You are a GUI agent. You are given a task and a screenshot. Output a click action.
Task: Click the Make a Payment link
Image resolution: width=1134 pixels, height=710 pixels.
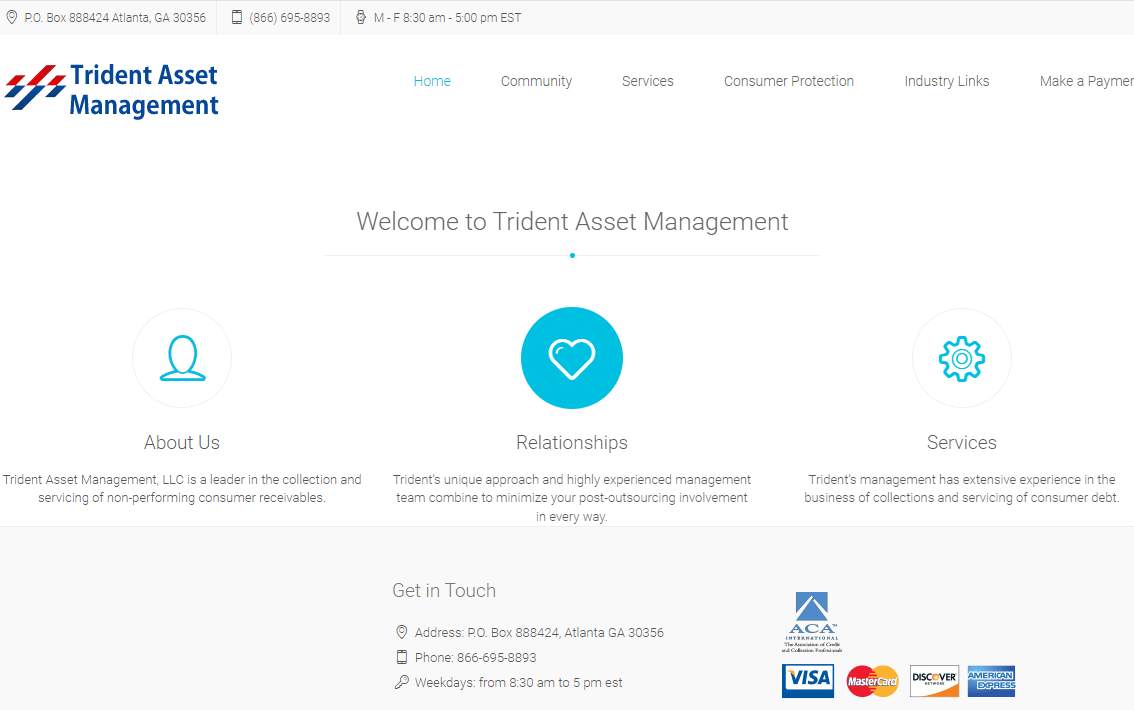pyautogui.click(x=1087, y=81)
